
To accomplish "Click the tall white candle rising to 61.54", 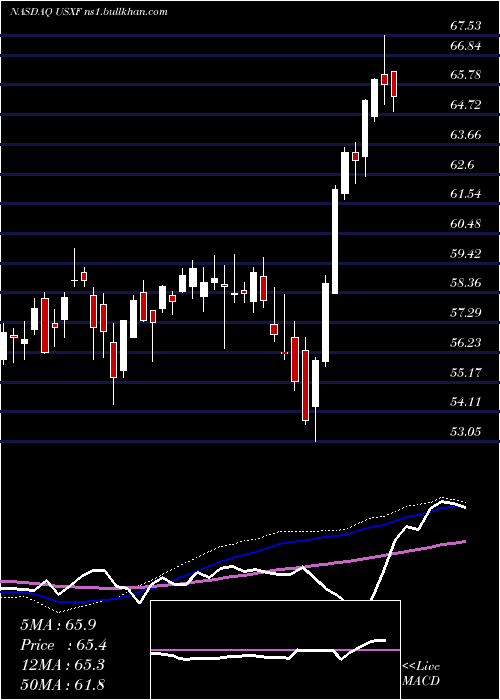I will pos(335,241).
